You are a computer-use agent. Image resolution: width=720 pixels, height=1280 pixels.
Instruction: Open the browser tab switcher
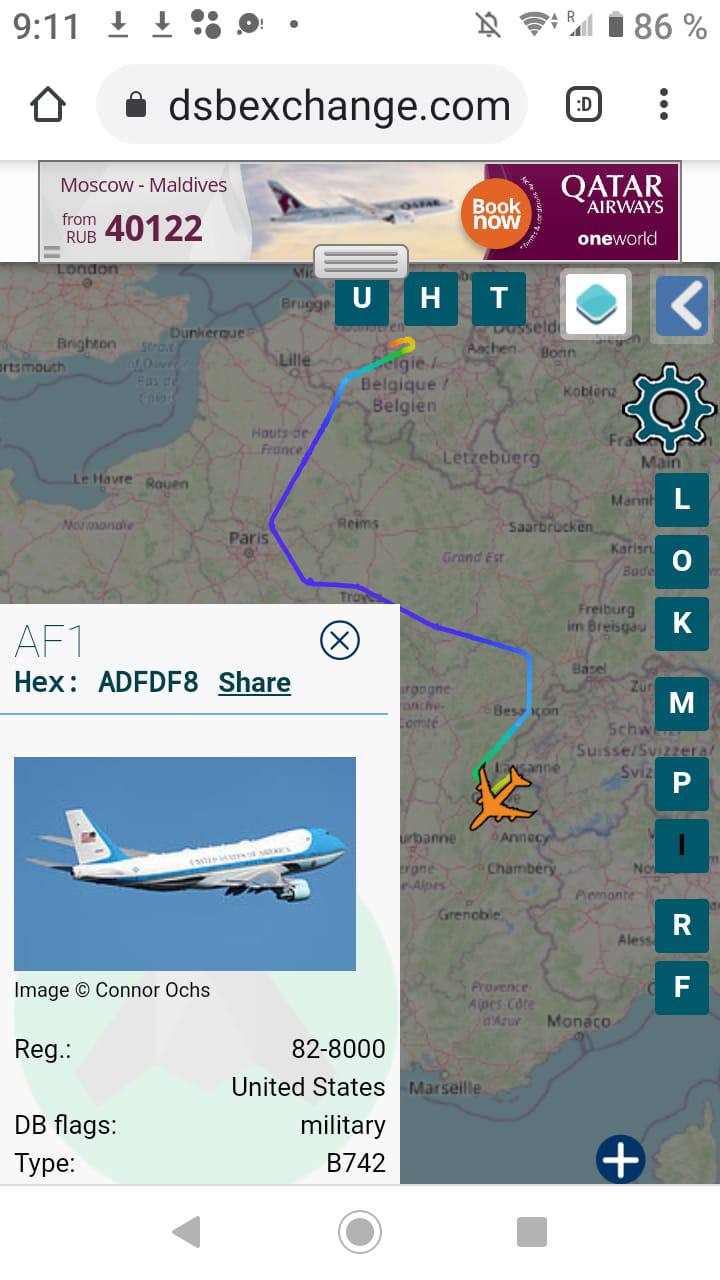tap(584, 104)
